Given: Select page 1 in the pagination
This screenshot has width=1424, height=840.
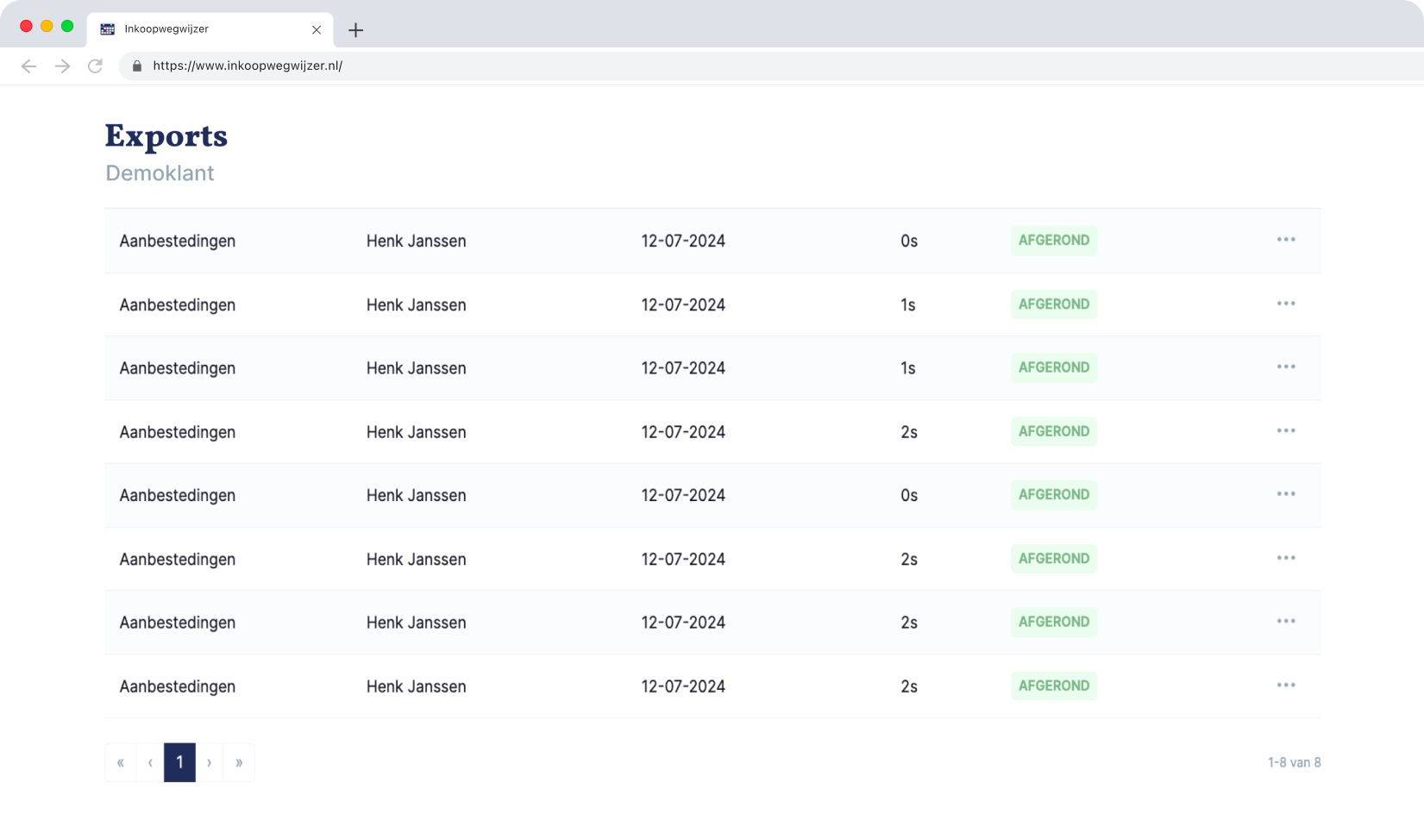Looking at the screenshot, I should click(x=179, y=762).
